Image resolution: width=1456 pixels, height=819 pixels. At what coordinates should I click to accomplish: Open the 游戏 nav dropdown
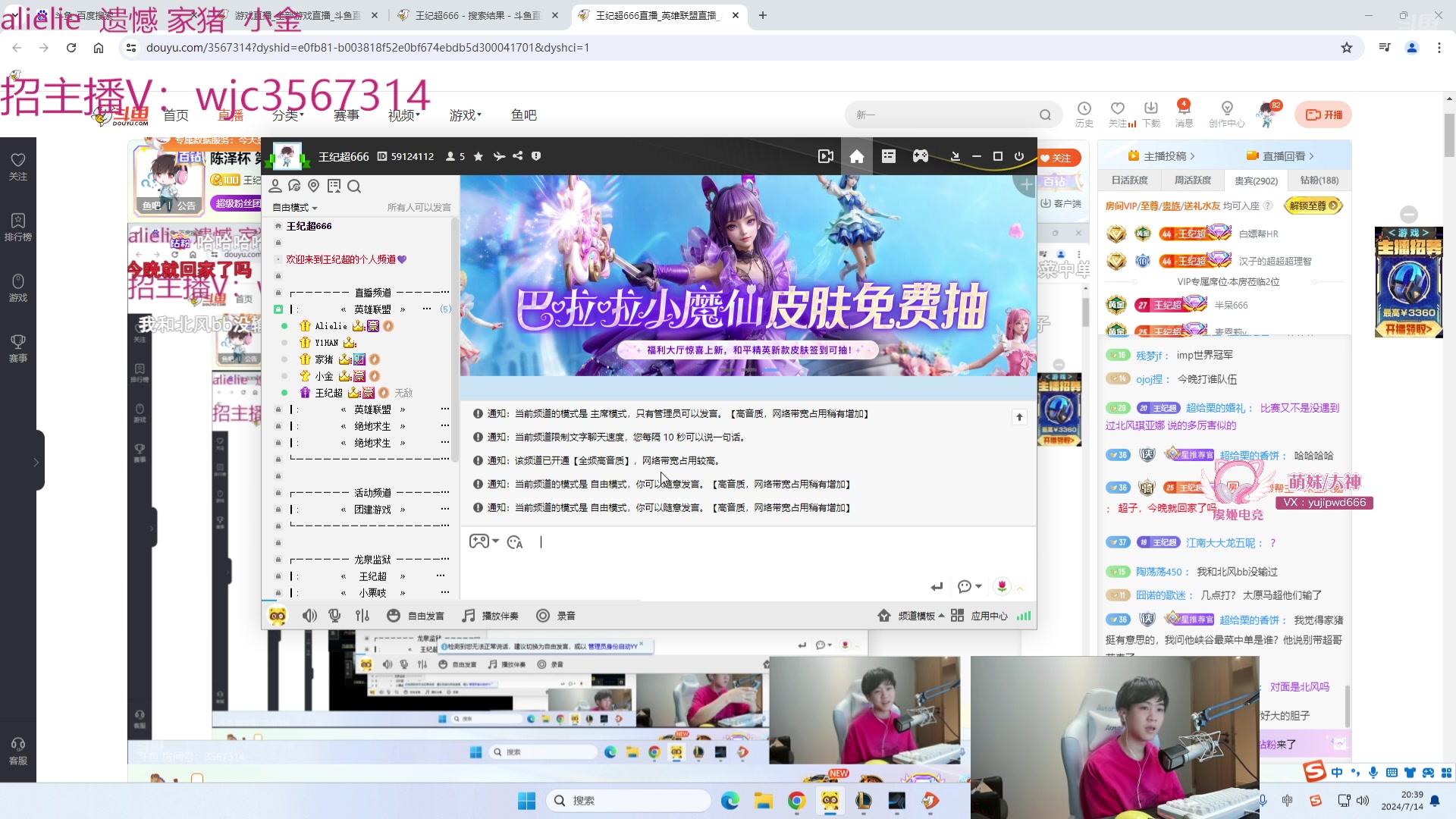tap(466, 115)
